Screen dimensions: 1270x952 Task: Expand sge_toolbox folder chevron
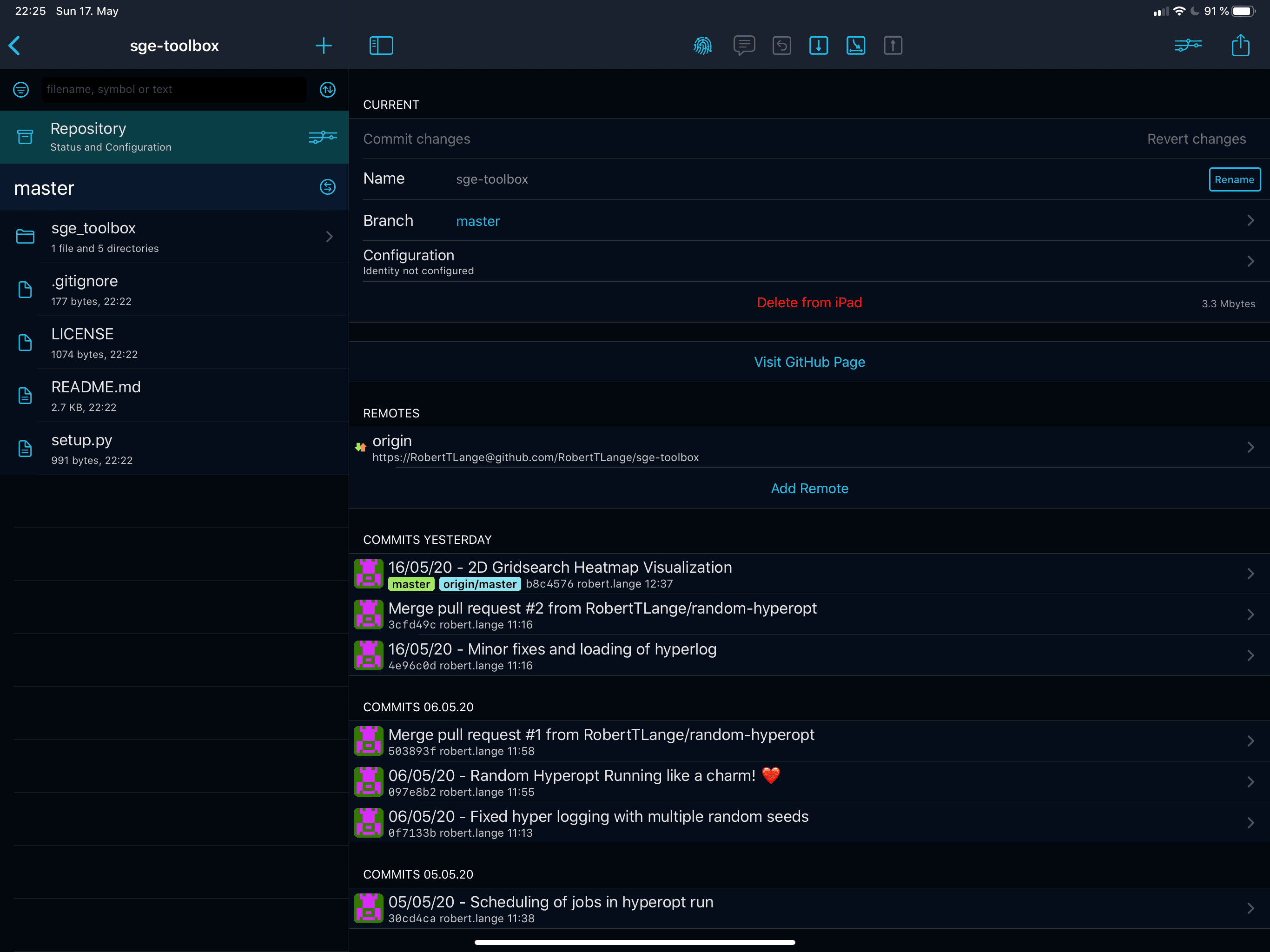tap(330, 237)
